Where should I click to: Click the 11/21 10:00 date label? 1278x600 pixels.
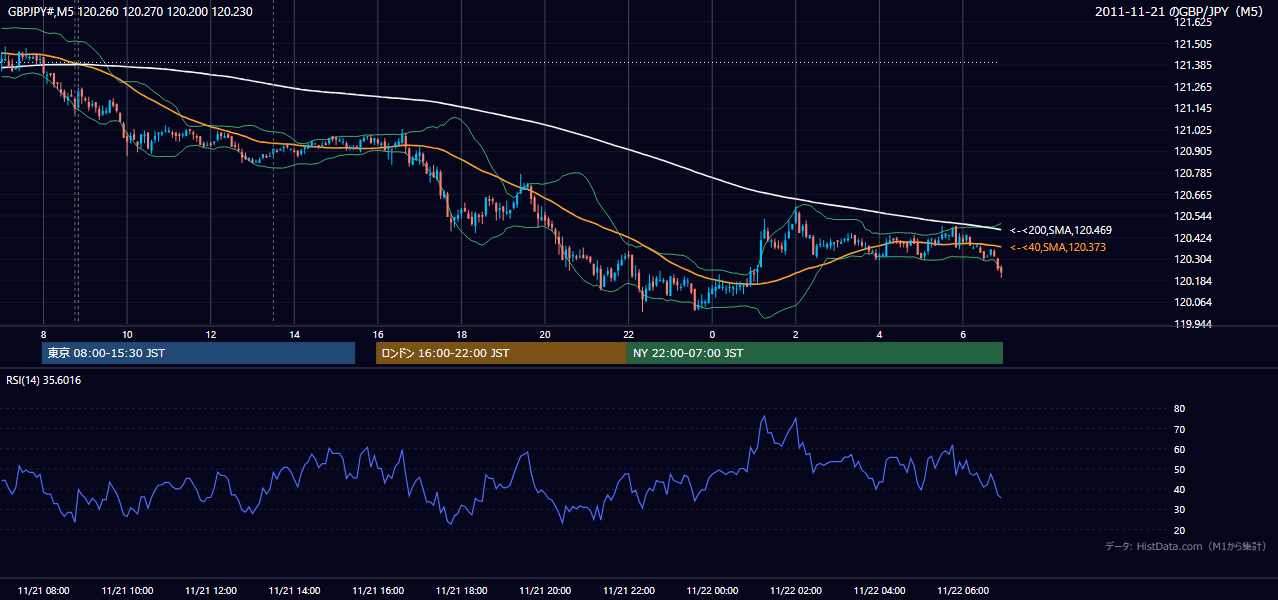(x=127, y=591)
